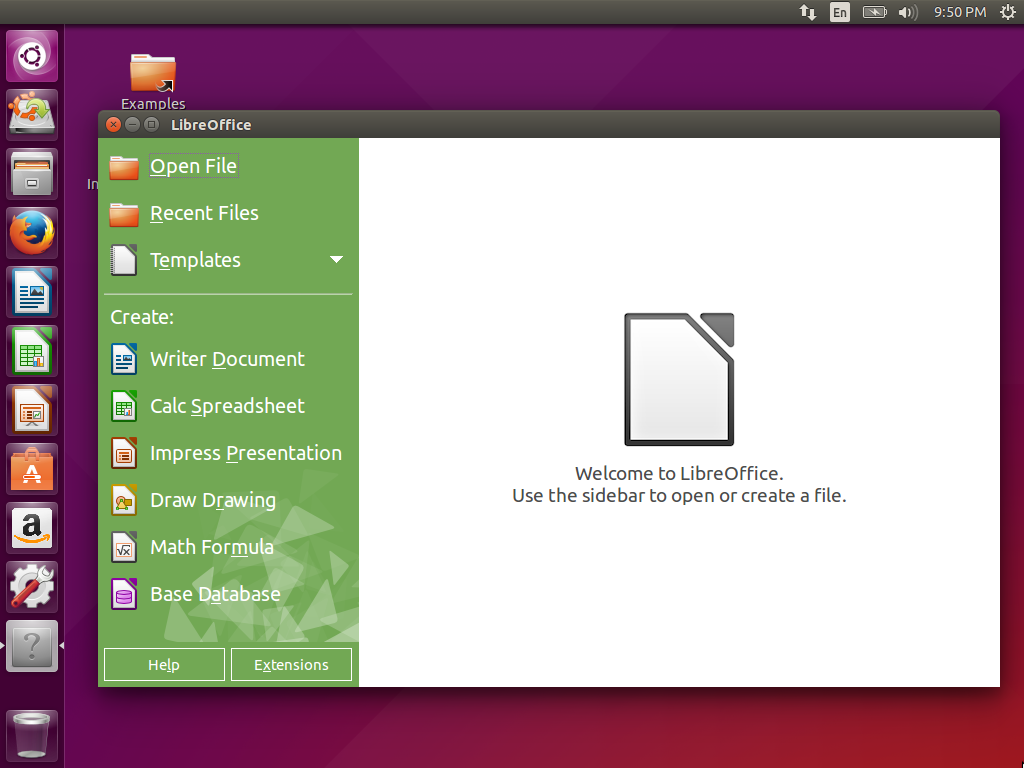The image size is (1024, 768).
Task: Launch the Ubuntu installer from the launcher
Action: 32,115
